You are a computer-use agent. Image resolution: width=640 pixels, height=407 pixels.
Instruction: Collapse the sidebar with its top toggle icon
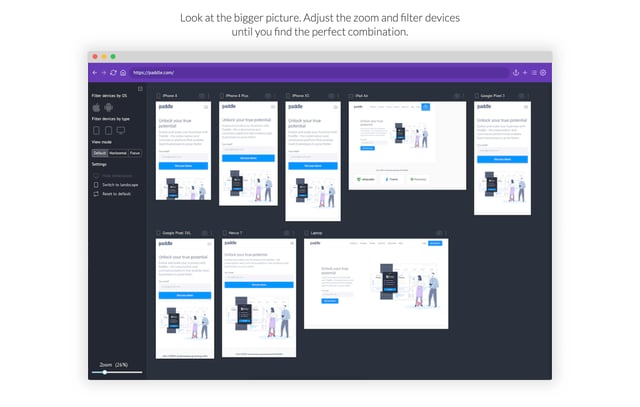point(140,89)
